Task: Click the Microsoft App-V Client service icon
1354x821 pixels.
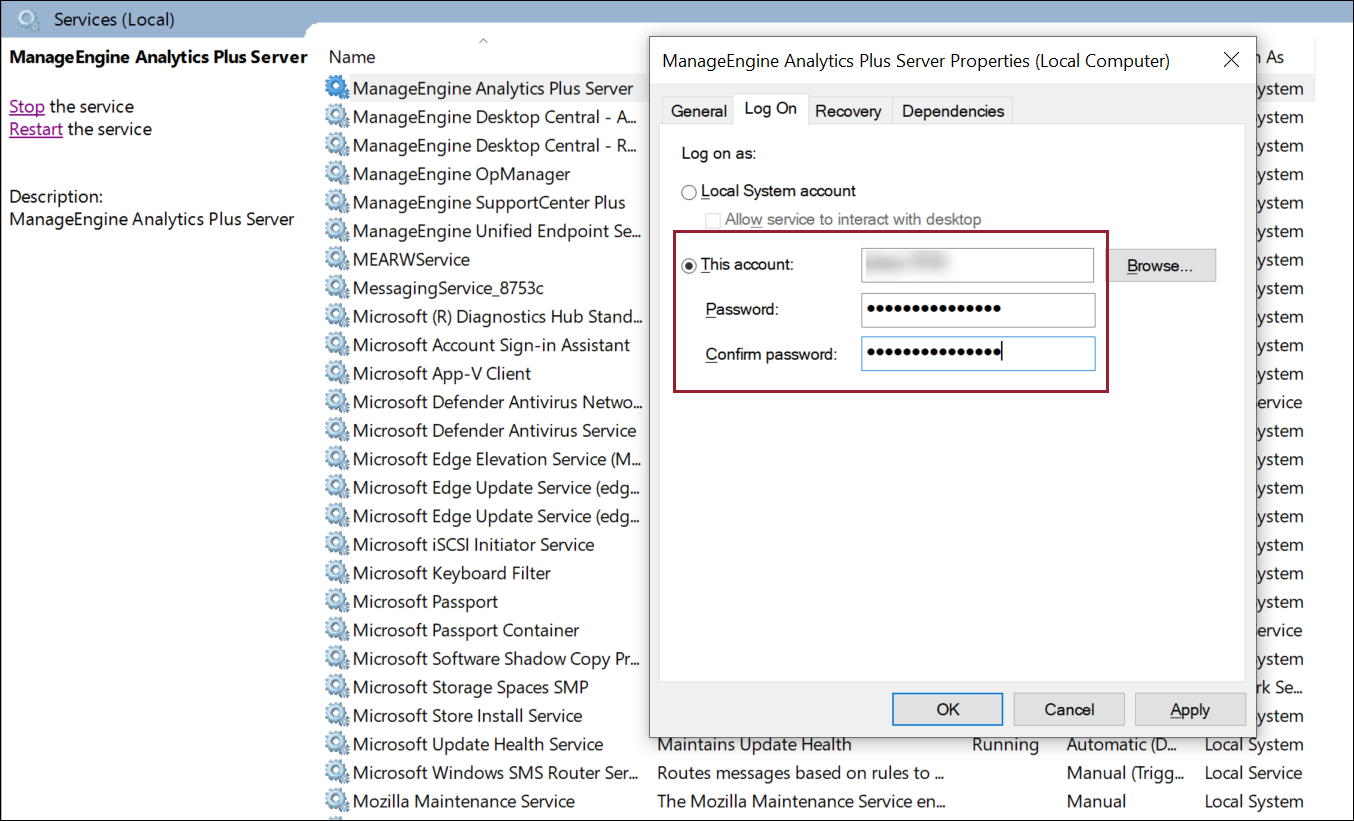Action: (337, 373)
